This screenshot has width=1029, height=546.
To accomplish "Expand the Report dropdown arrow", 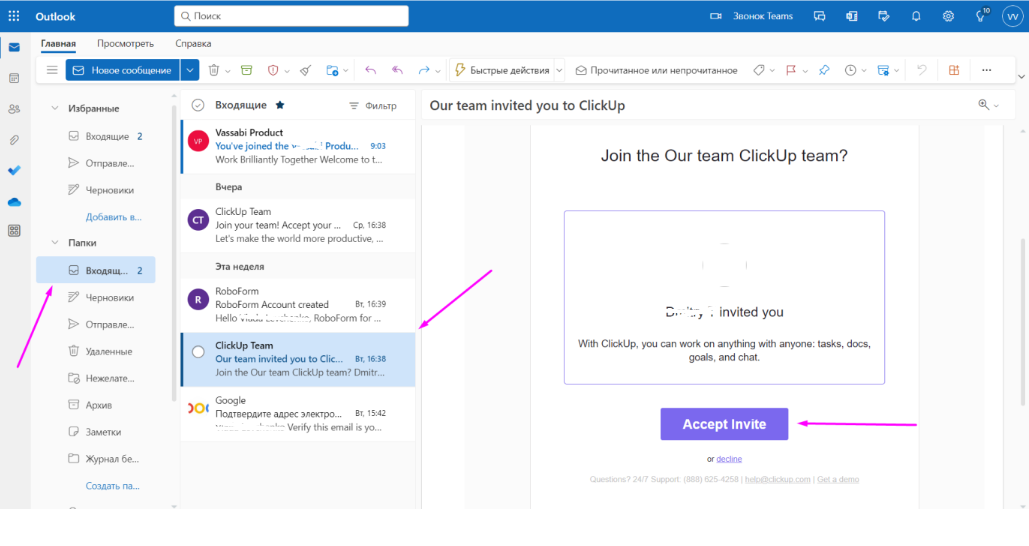I will pos(287,71).
